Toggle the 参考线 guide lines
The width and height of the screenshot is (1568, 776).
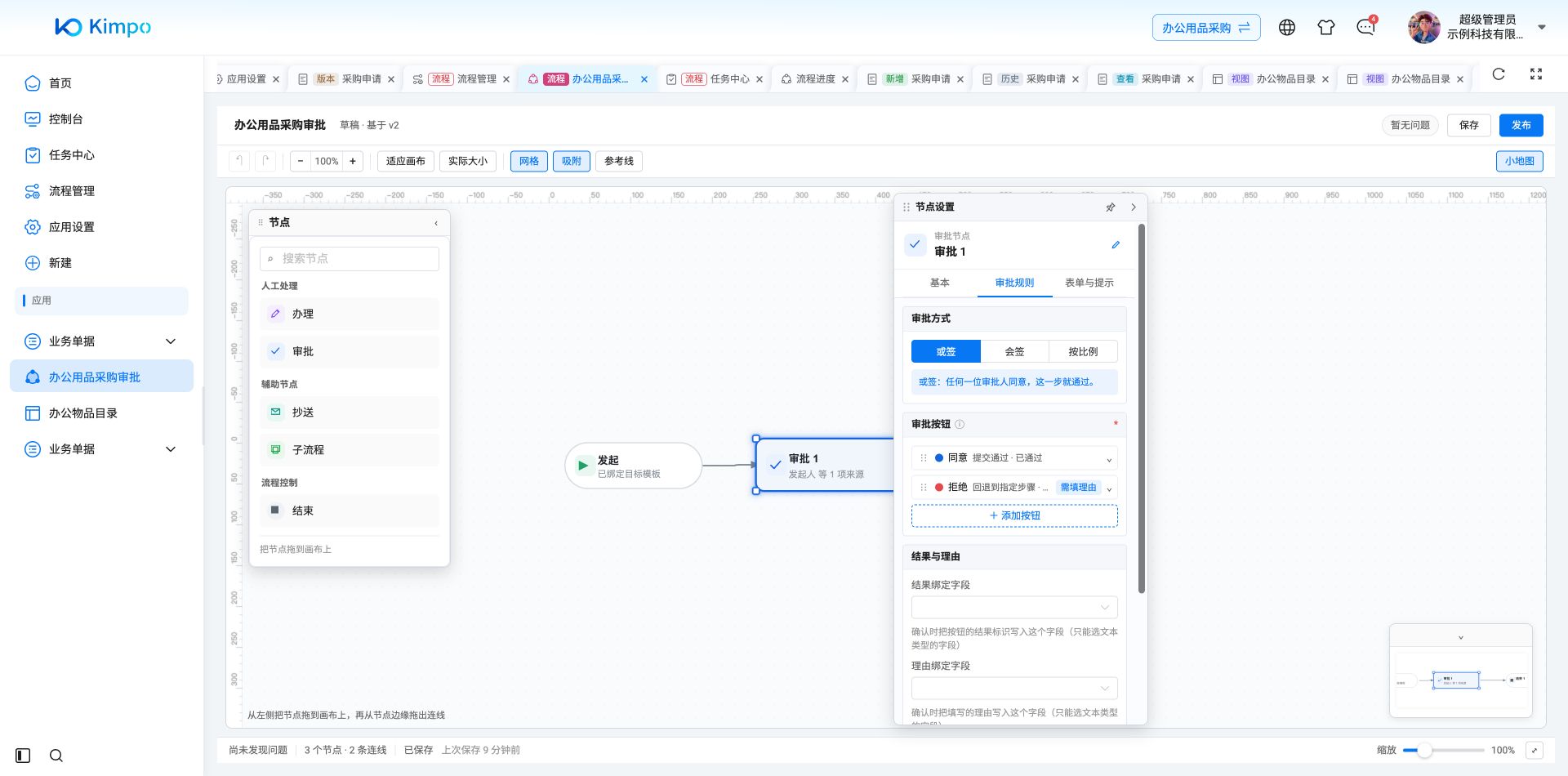(x=619, y=161)
